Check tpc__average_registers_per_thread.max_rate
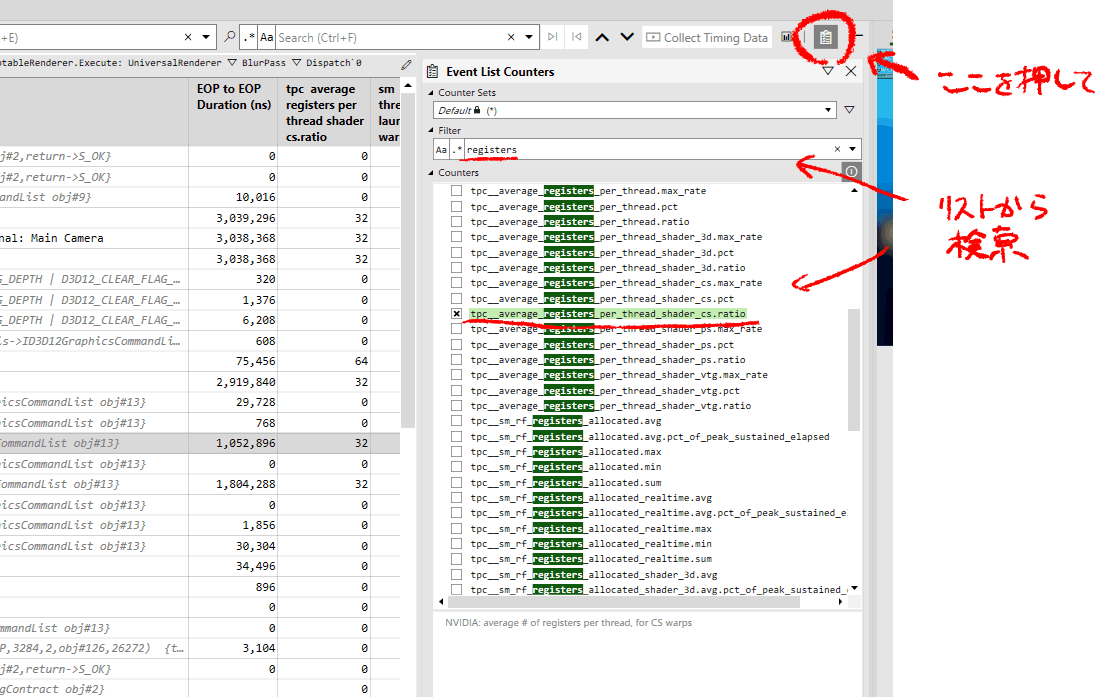 point(456,191)
